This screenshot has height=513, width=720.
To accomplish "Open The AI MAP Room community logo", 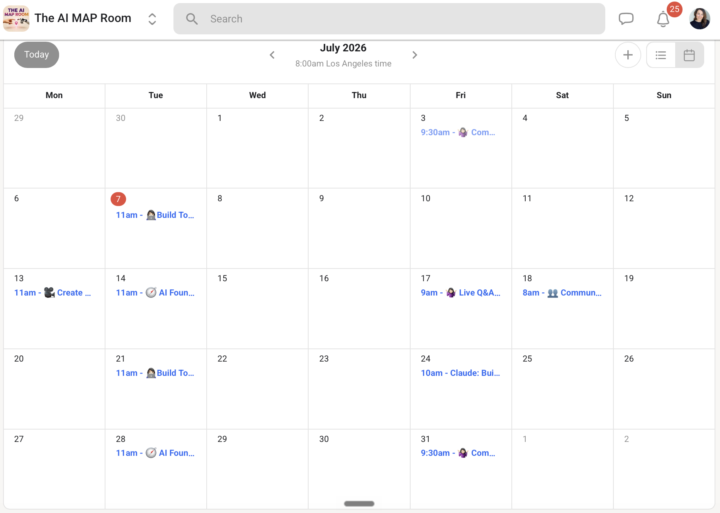I will [16, 18].
